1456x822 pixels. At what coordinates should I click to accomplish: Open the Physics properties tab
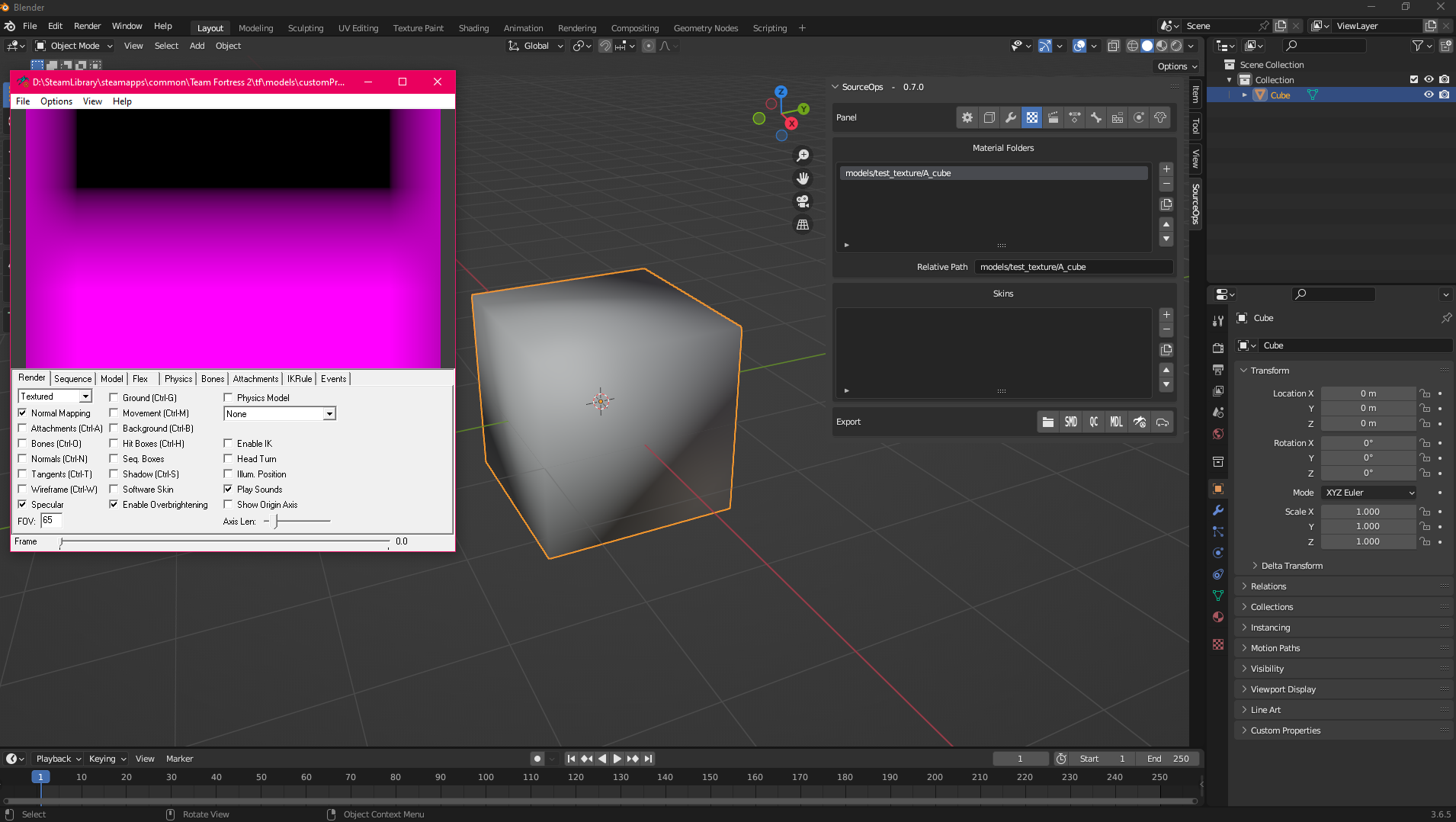click(x=1218, y=553)
